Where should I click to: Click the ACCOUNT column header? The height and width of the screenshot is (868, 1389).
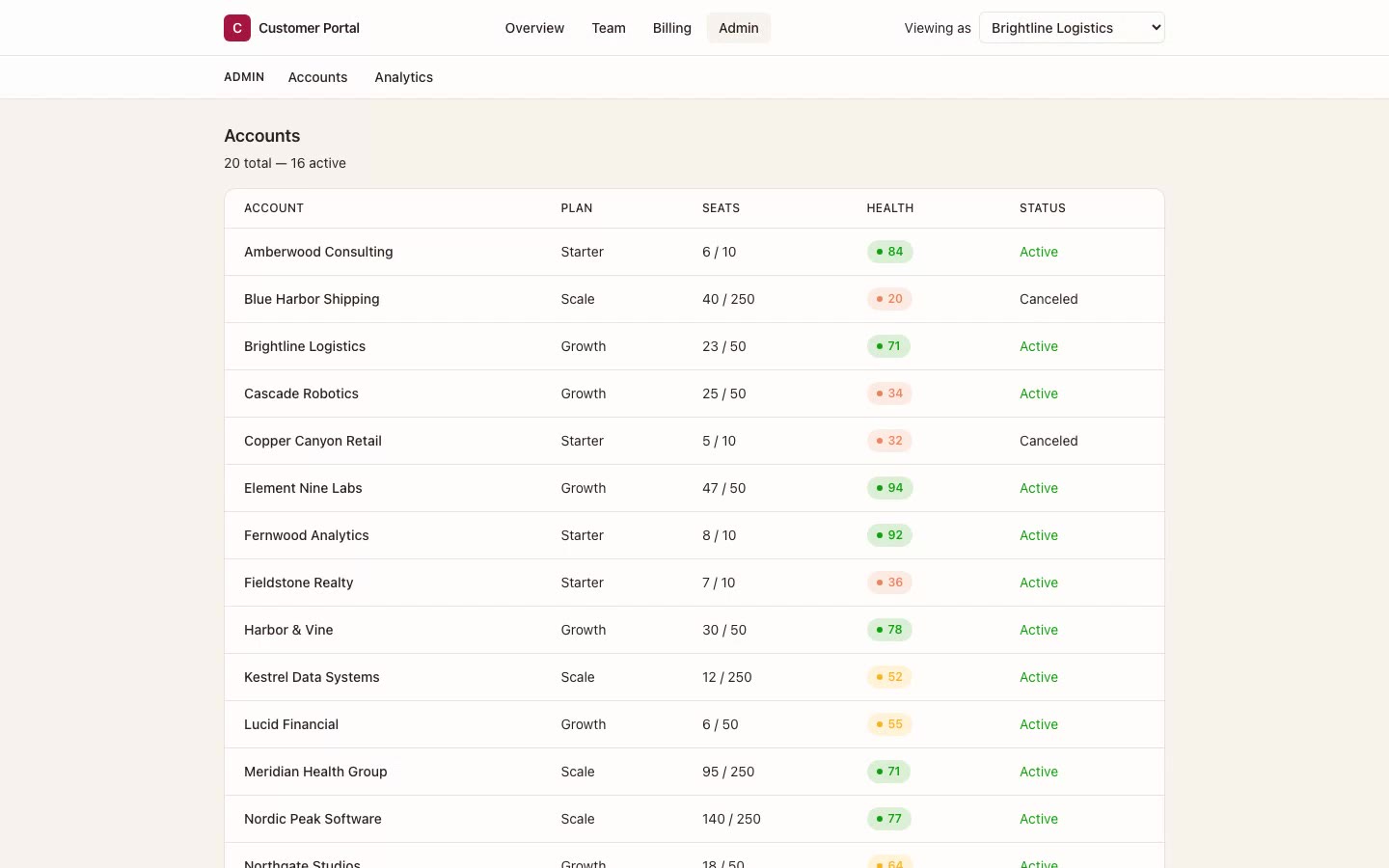click(x=274, y=208)
